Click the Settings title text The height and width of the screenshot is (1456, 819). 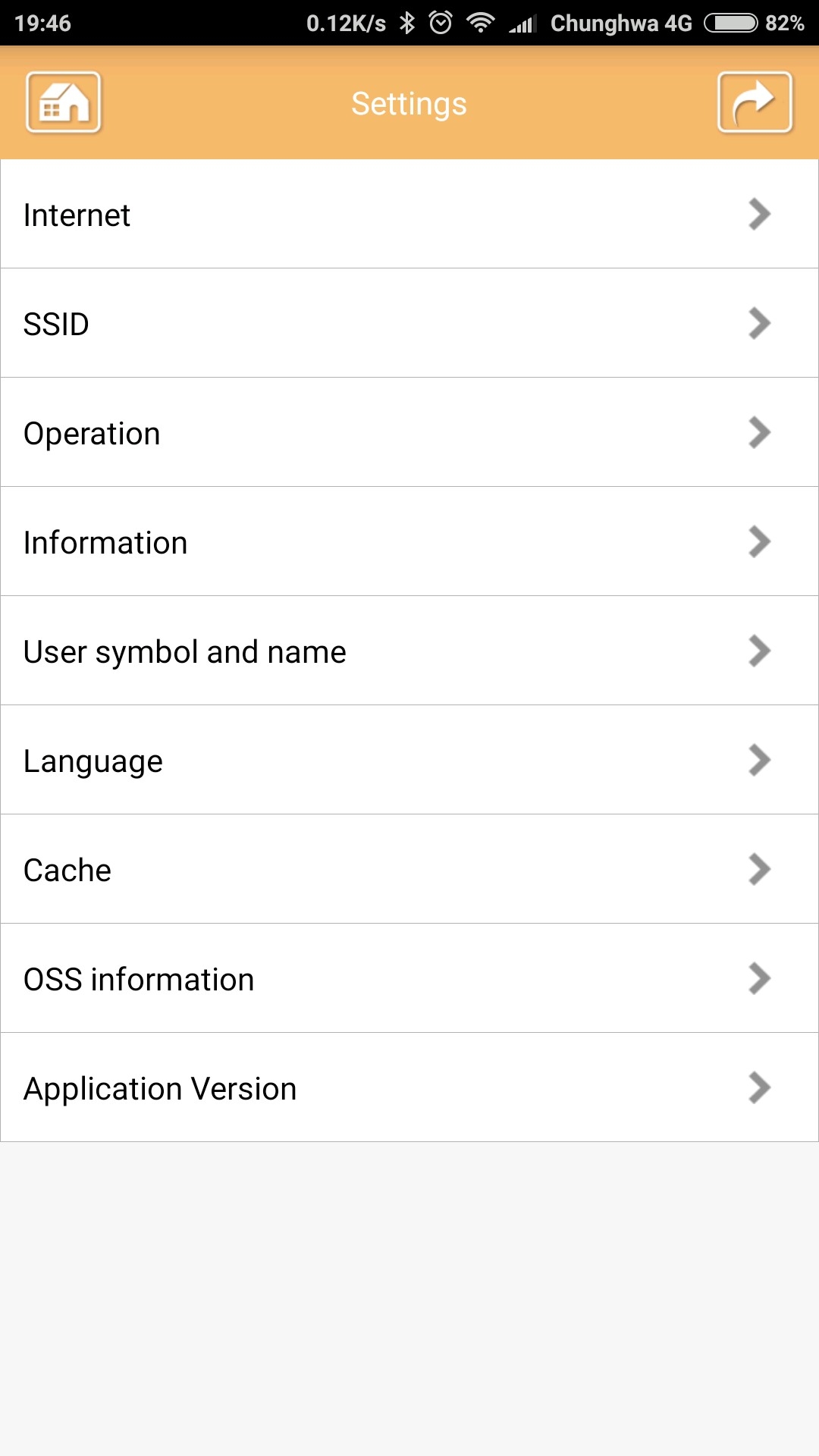click(409, 104)
